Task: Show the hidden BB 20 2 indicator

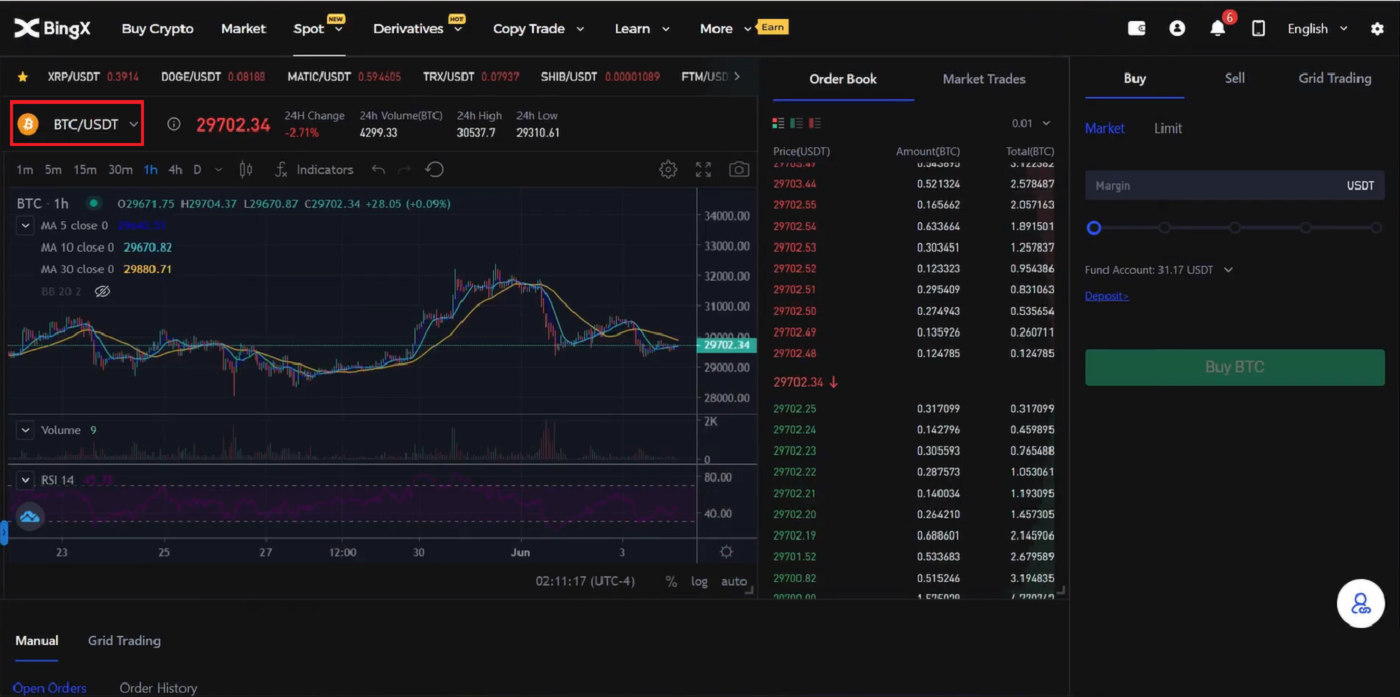Action: (x=102, y=292)
